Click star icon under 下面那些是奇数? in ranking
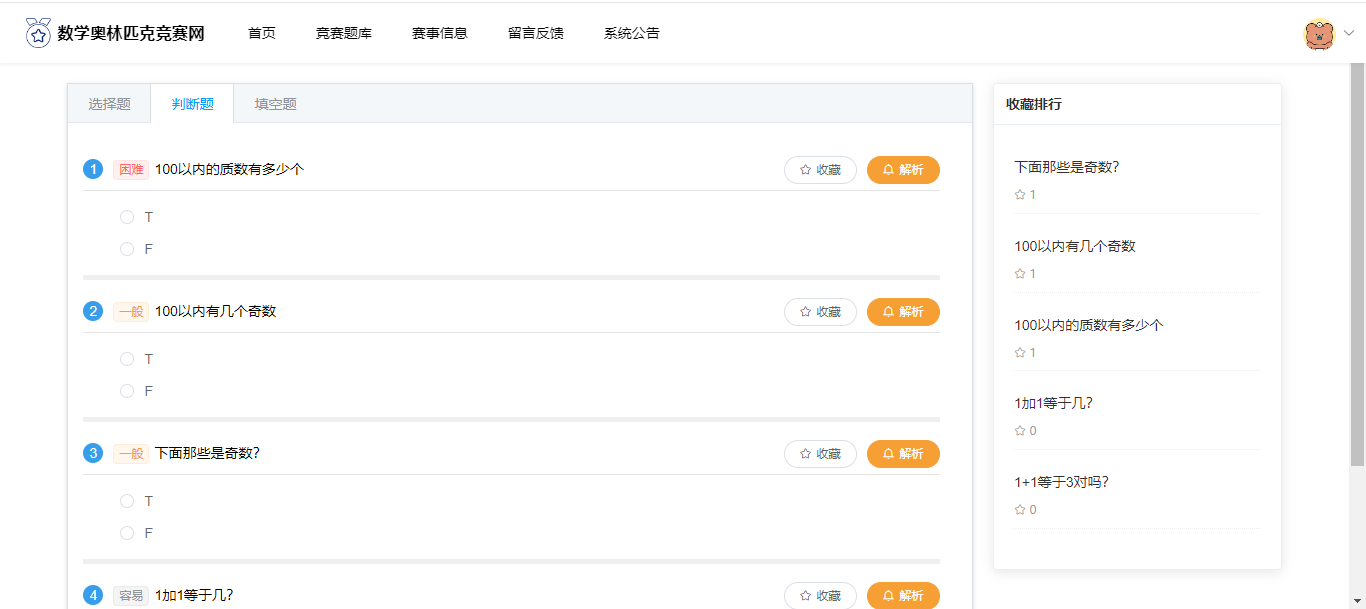 [1020, 195]
